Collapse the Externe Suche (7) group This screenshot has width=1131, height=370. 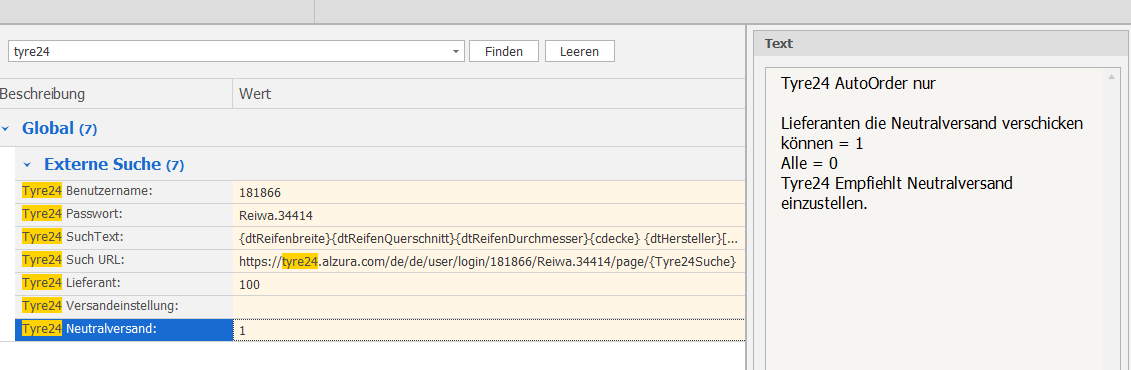(x=27, y=165)
